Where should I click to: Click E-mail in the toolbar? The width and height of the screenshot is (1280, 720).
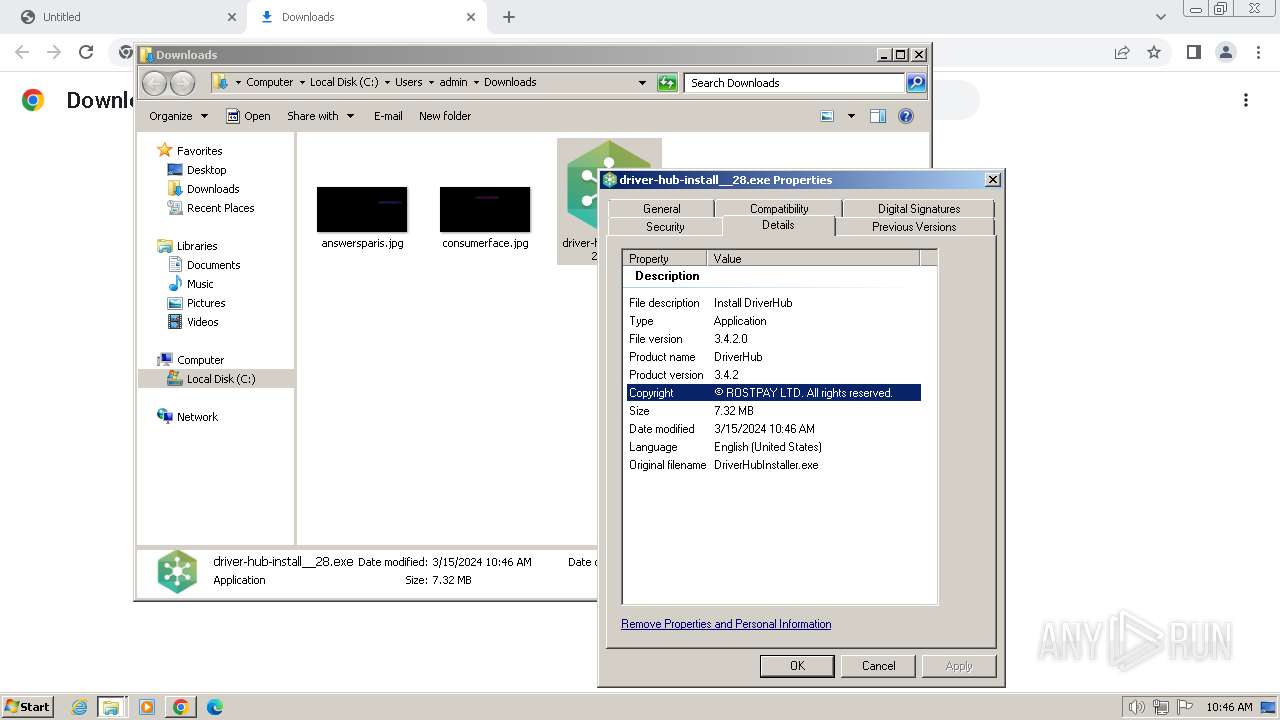point(388,116)
